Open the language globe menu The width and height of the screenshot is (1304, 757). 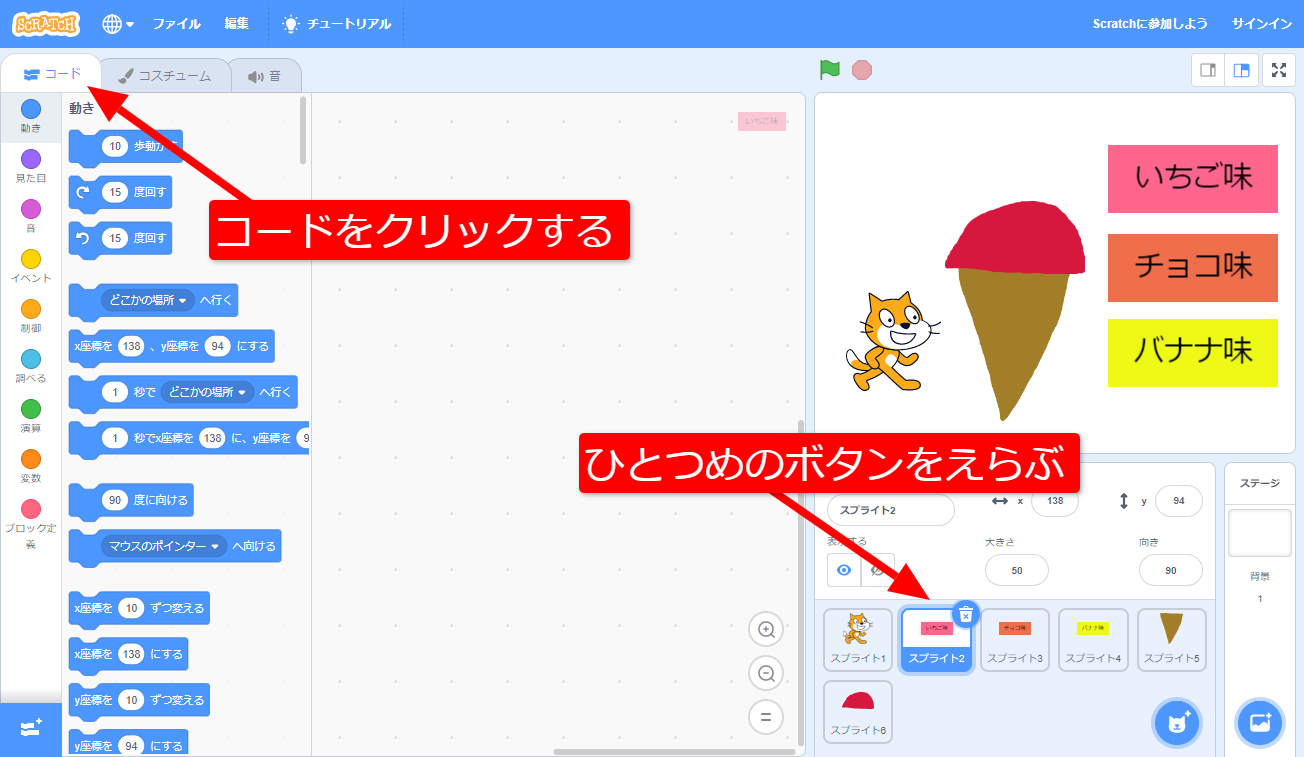119,23
